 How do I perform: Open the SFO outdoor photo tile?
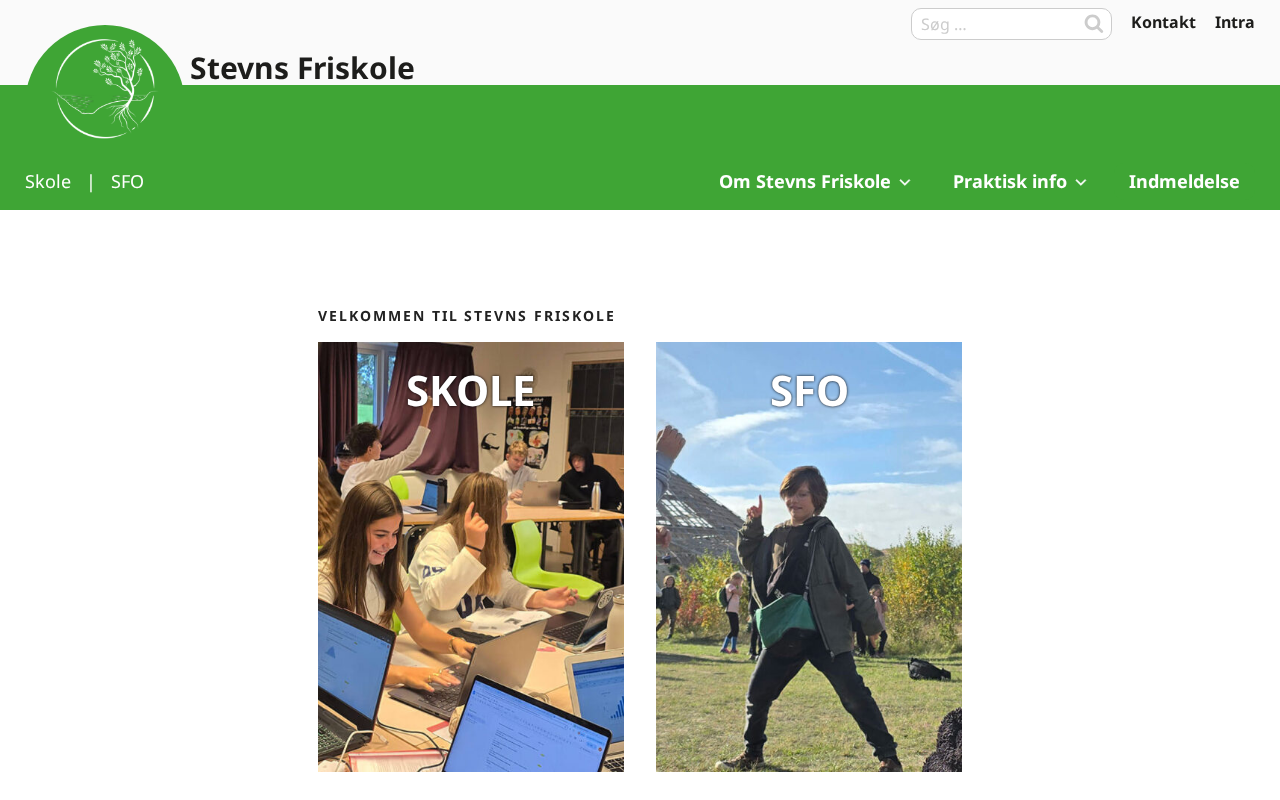[809, 557]
